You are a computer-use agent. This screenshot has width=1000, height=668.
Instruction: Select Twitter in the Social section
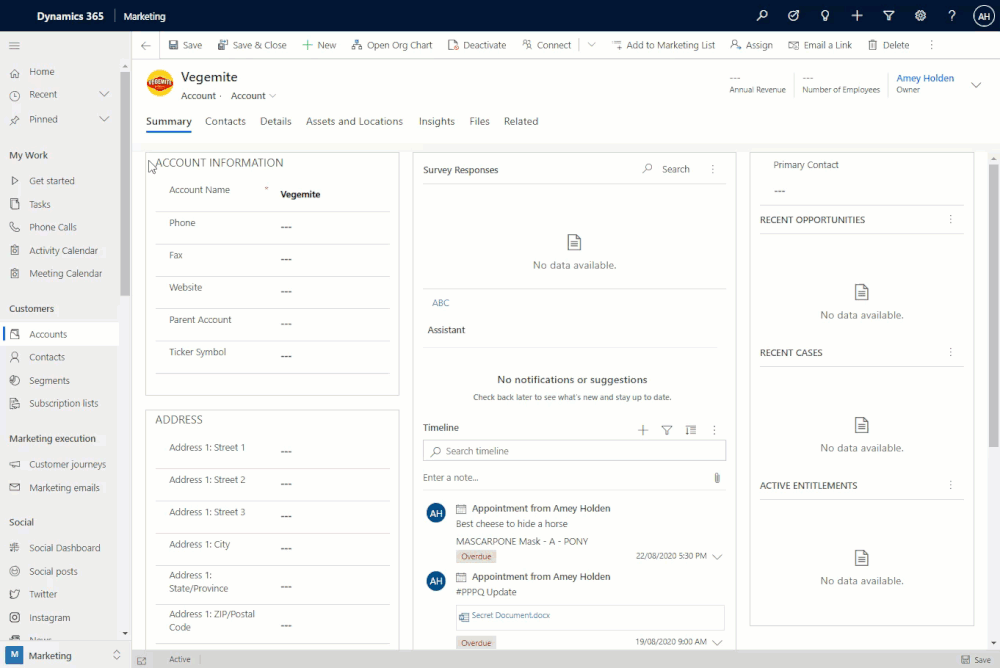pos(45,594)
